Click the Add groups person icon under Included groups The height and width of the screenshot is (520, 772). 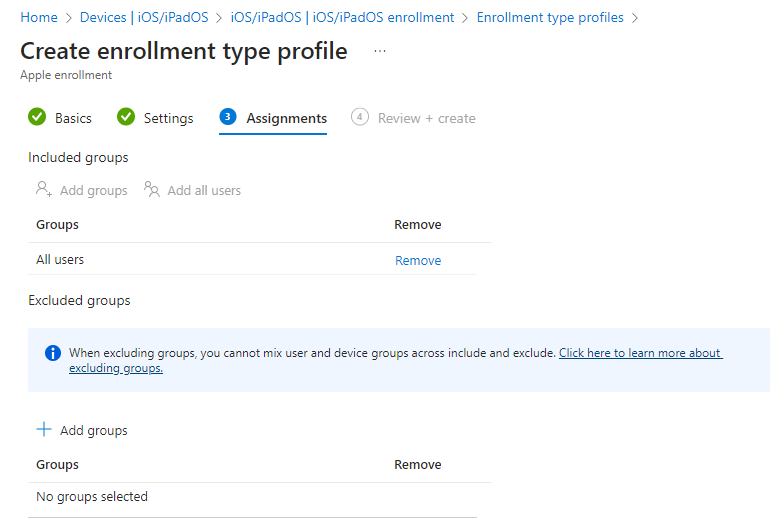[x=43, y=189]
